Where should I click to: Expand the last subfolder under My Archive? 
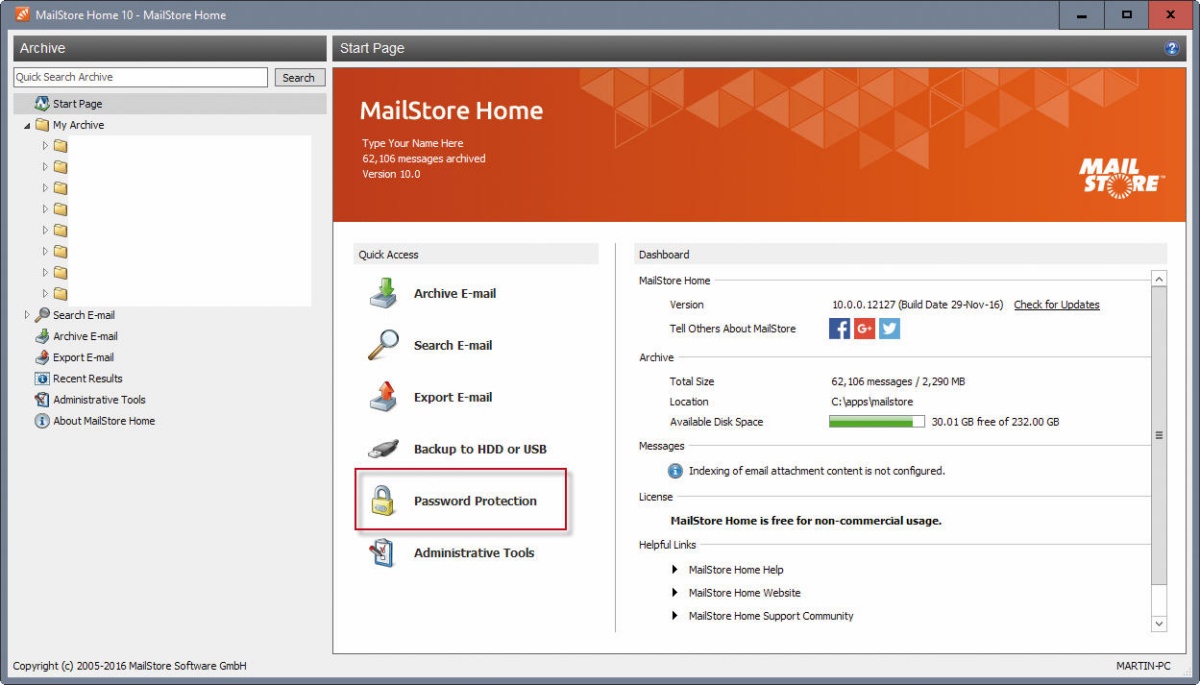point(45,294)
